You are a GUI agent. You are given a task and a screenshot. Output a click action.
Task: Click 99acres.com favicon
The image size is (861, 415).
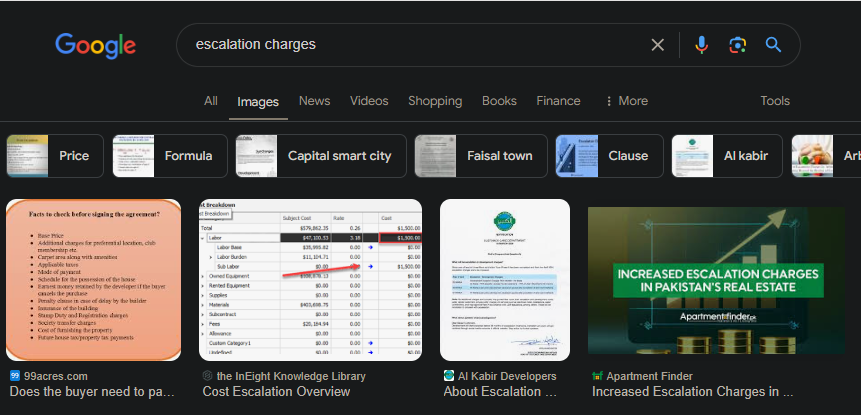(15, 376)
